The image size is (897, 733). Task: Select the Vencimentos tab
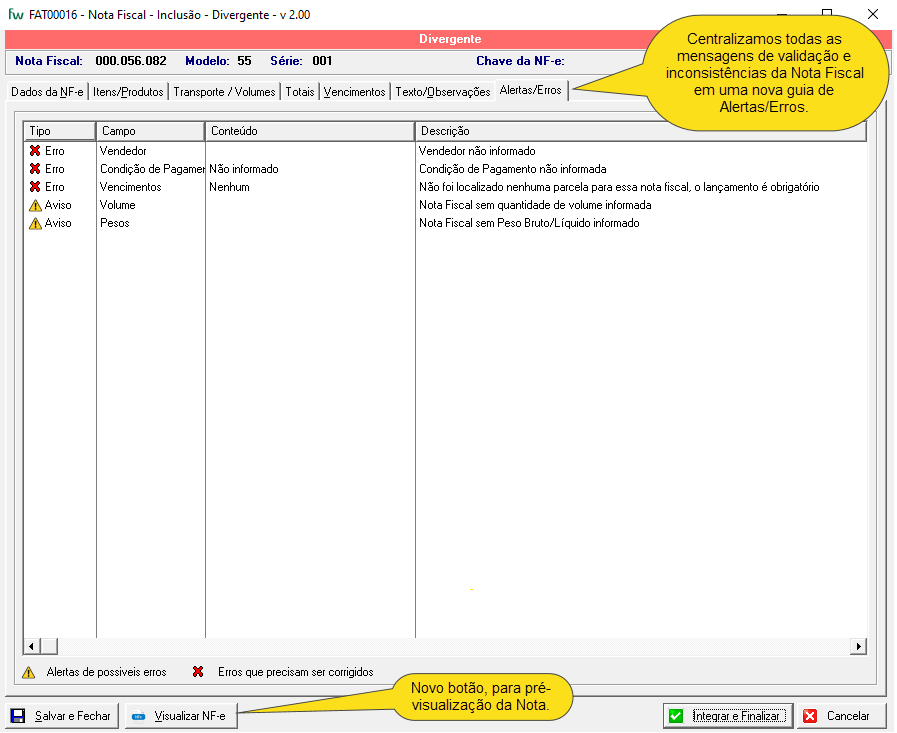[355, 92]
